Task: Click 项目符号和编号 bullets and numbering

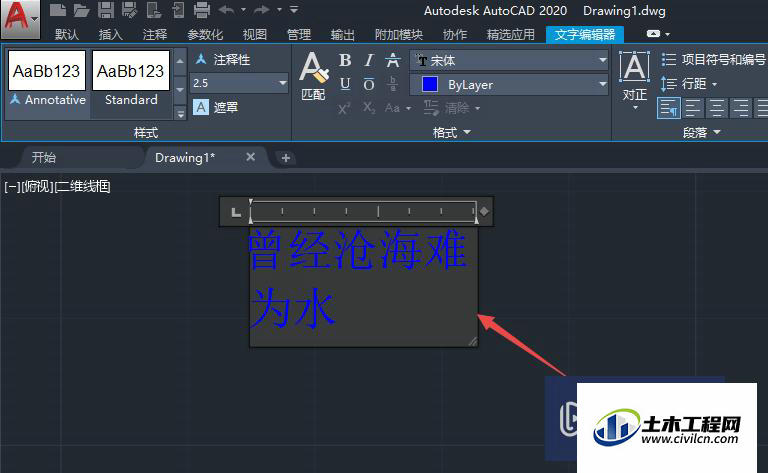Action: [x=713, y=60]
